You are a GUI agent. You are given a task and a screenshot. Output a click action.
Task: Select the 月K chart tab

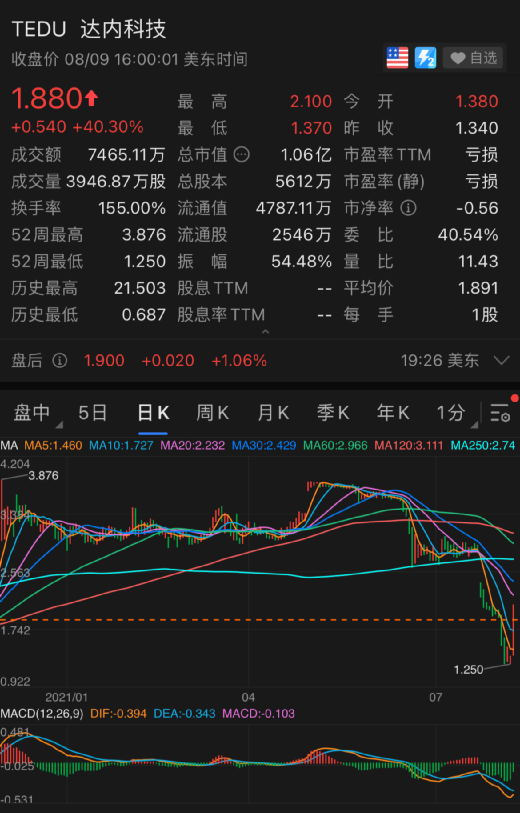[x=273, y=413]
